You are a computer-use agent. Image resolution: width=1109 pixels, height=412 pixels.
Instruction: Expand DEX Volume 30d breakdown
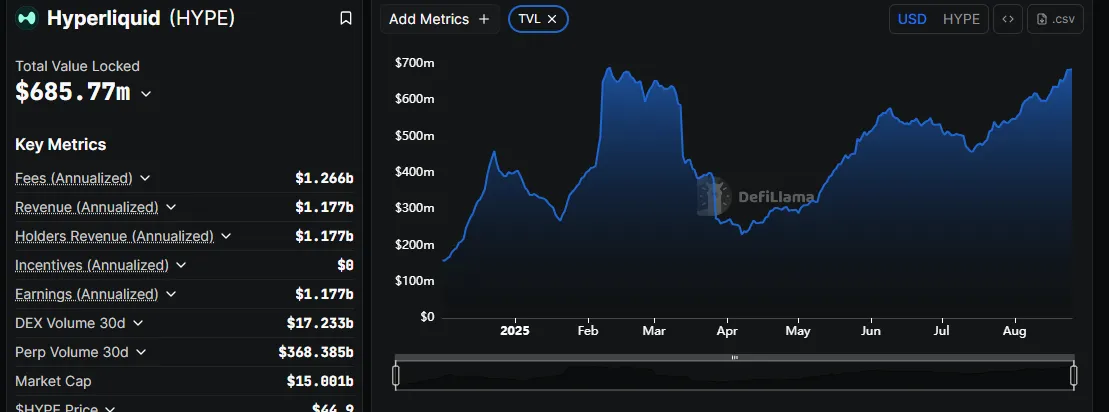pyautogui.click(x=138, y=323)
